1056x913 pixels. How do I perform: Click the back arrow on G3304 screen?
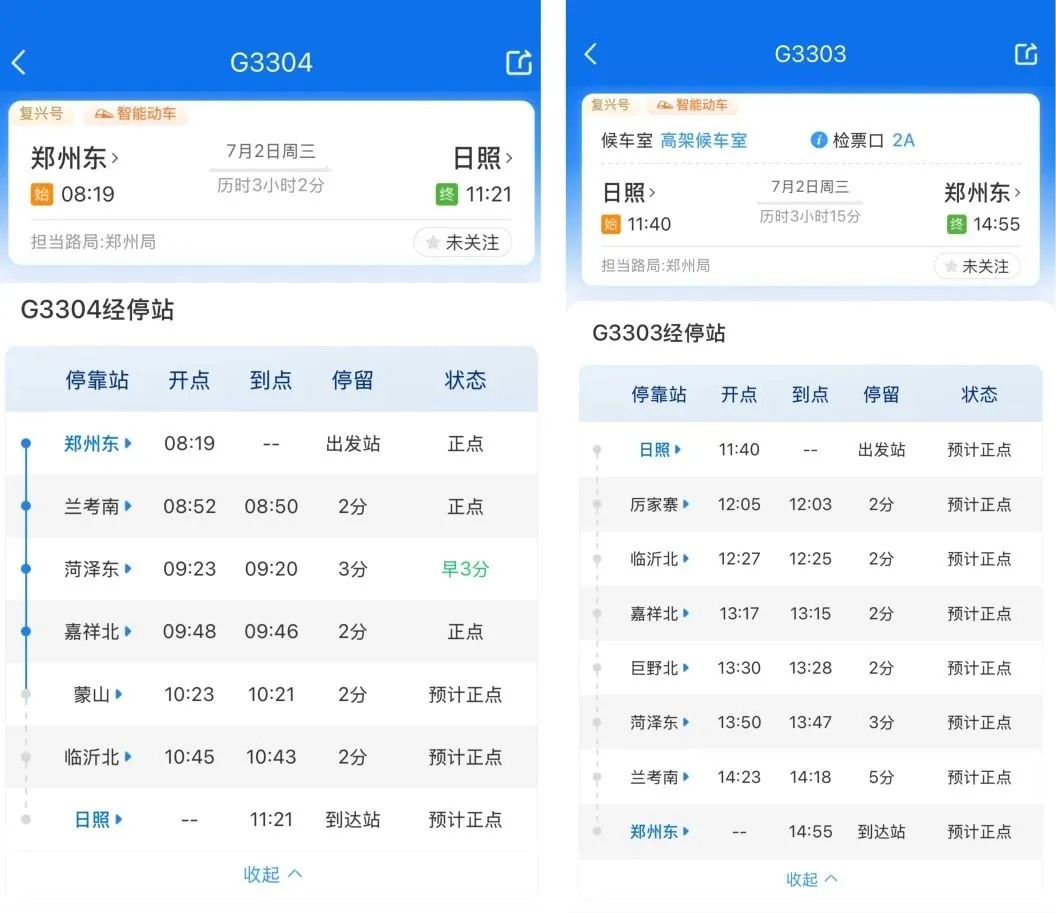[18, 61]
